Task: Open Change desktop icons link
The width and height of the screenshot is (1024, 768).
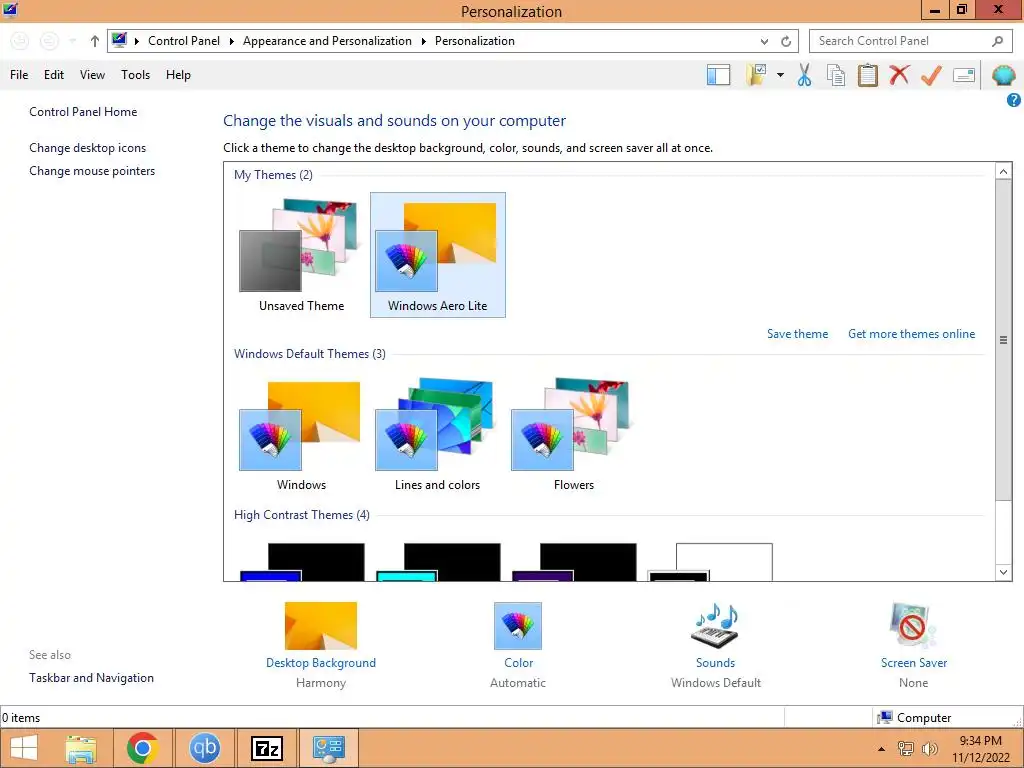Action: click(x=88, y=148)
